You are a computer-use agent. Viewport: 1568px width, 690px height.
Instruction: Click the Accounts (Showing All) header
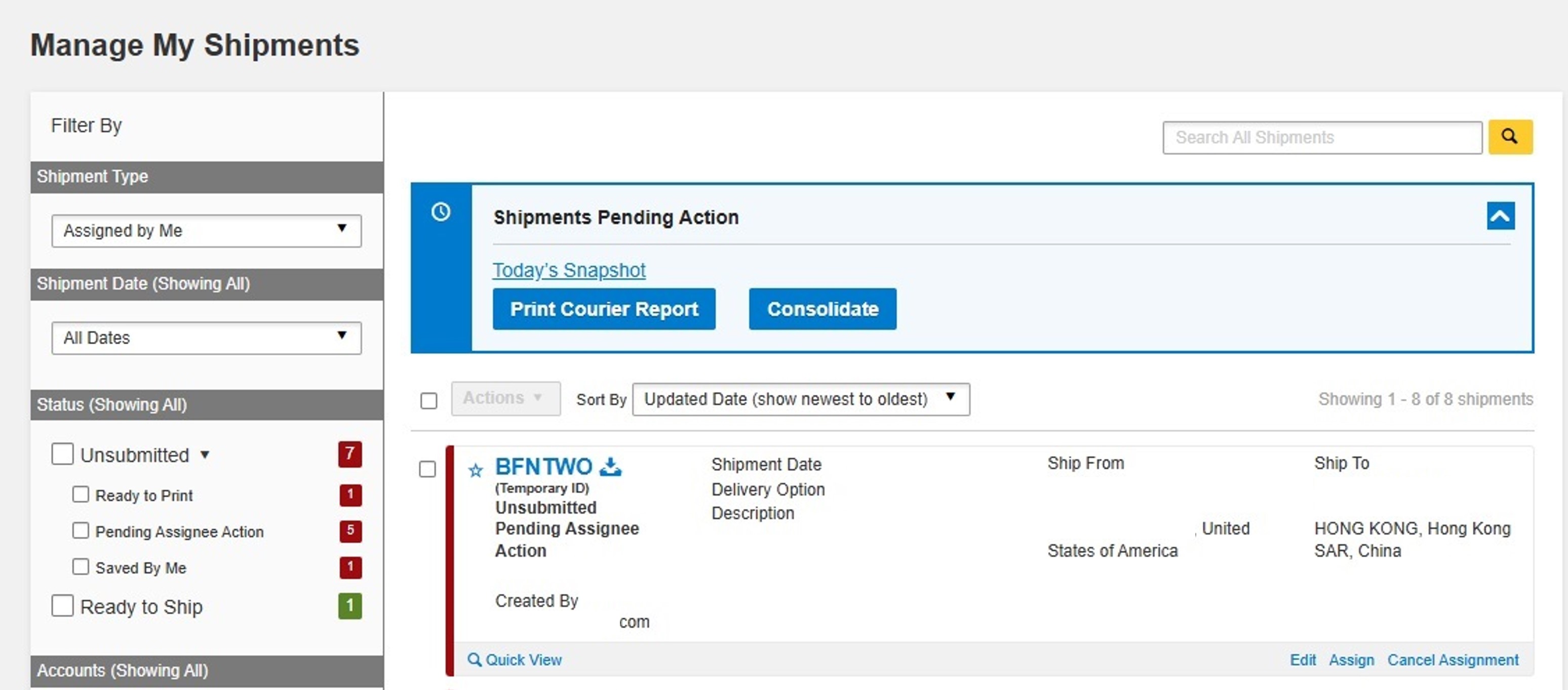click(x=207, y=671)
